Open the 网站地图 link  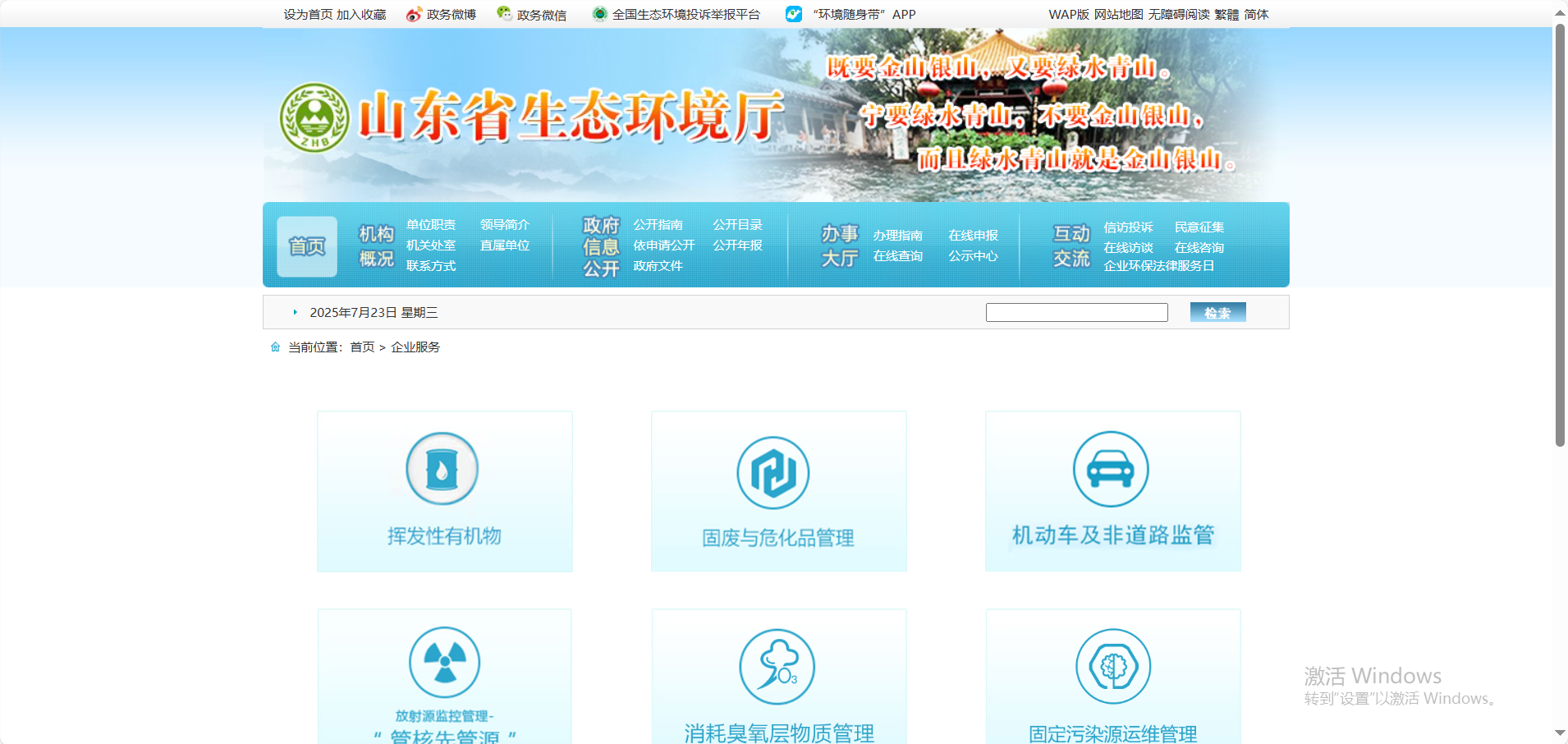(1118, 14)
